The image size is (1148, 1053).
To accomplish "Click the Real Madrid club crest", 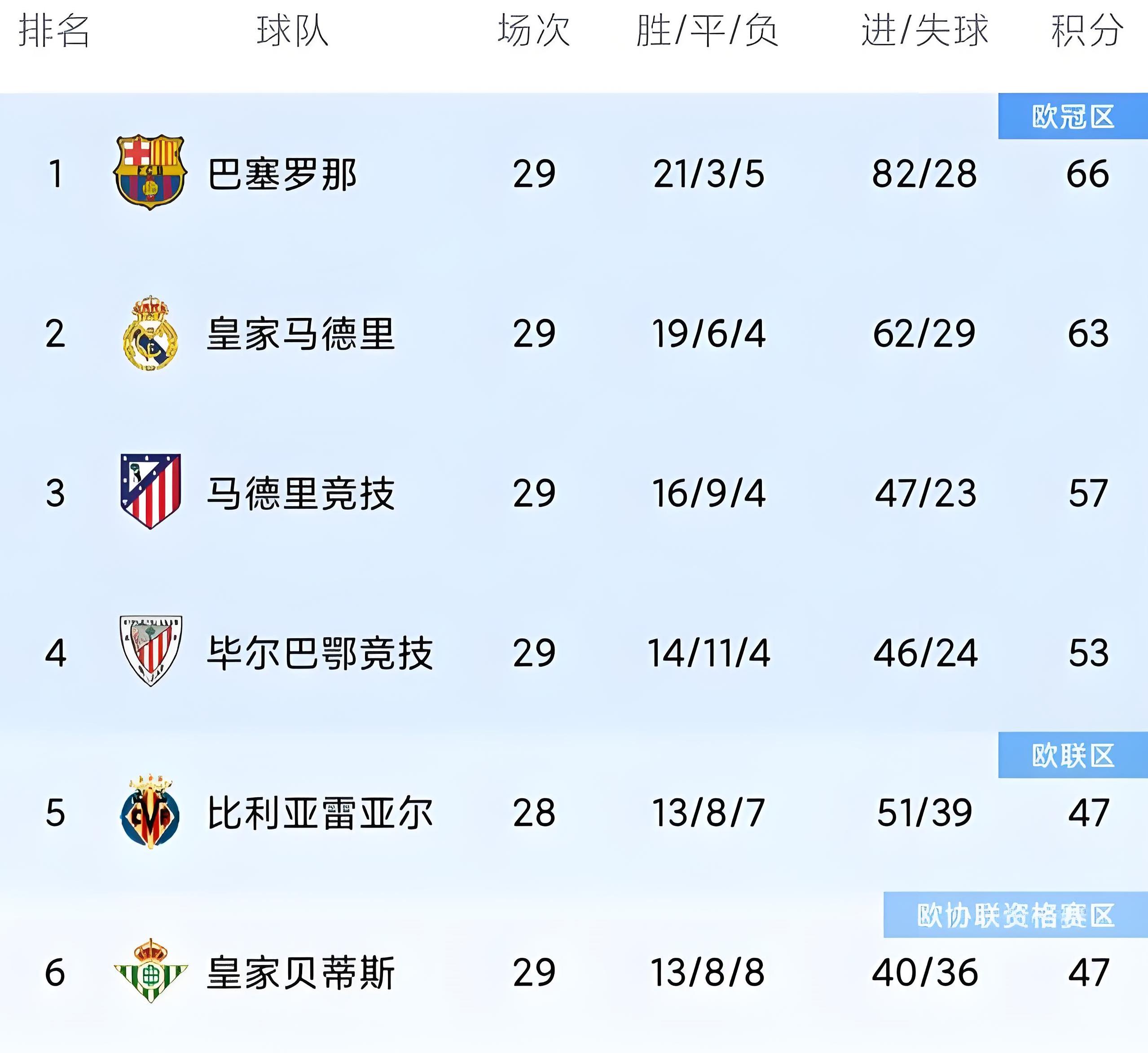I will pyautogui.click(x=150, y=333).
